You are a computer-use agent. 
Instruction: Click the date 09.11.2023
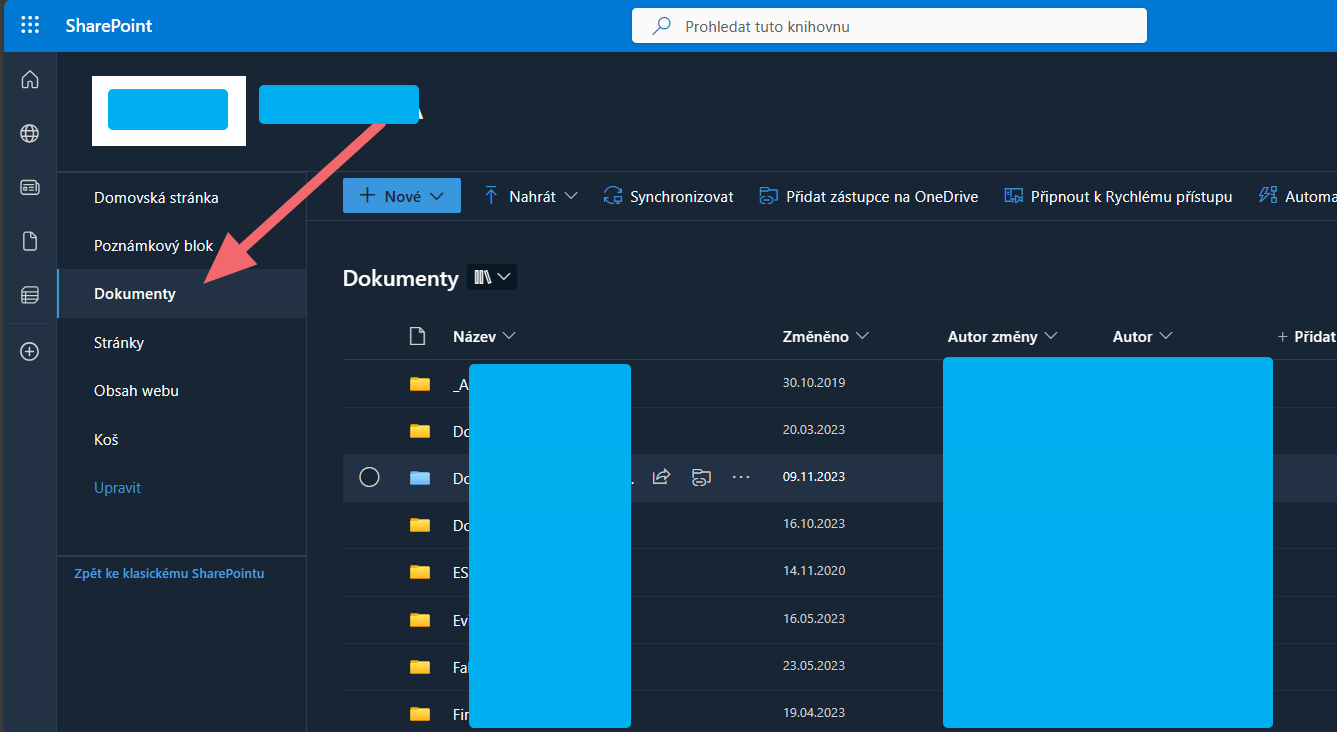[814, 477]
